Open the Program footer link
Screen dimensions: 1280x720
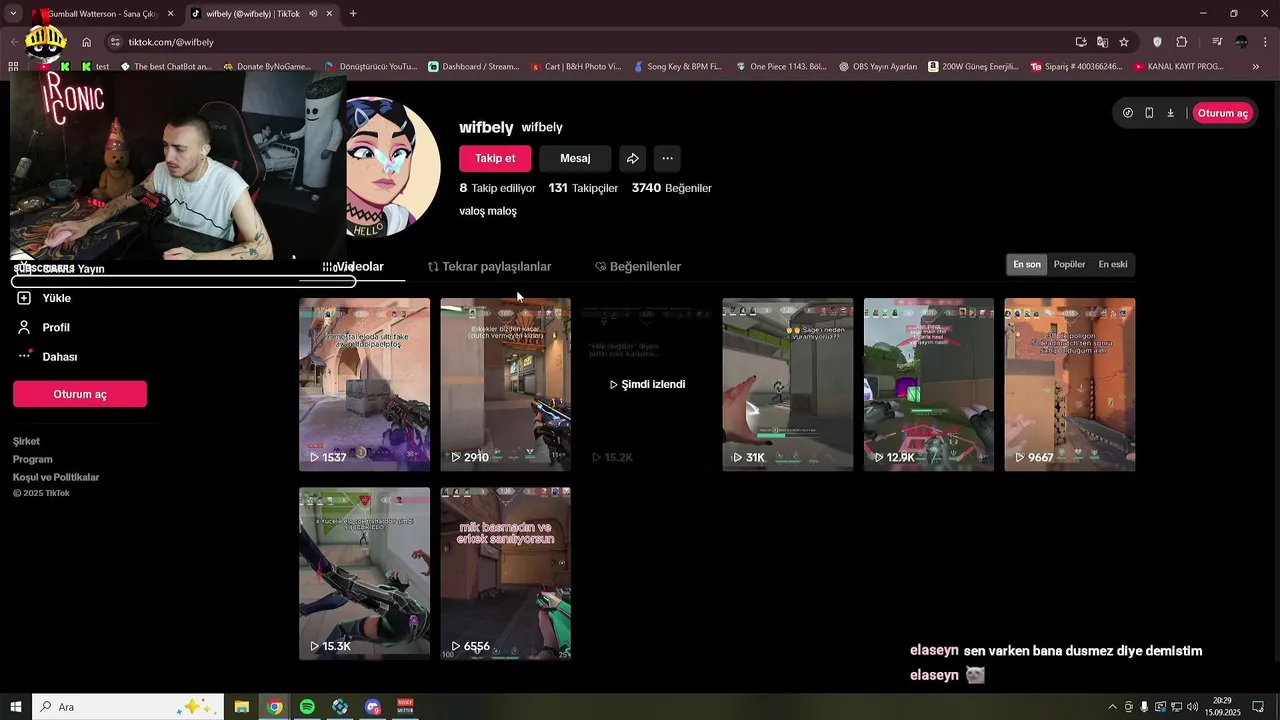tap(32, 459)
